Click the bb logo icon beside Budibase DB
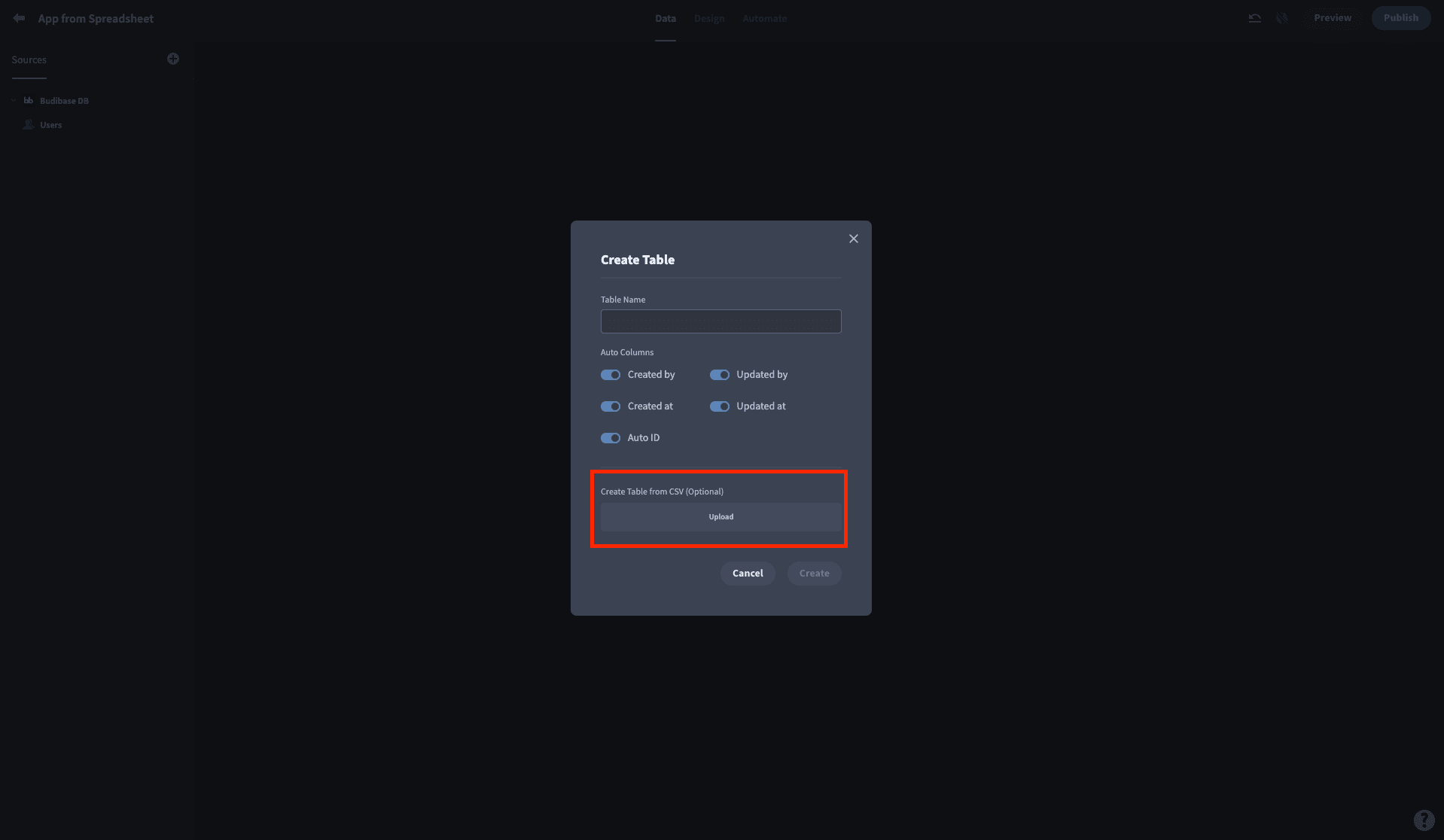The image size is (1444, 840). click(29, 100)
